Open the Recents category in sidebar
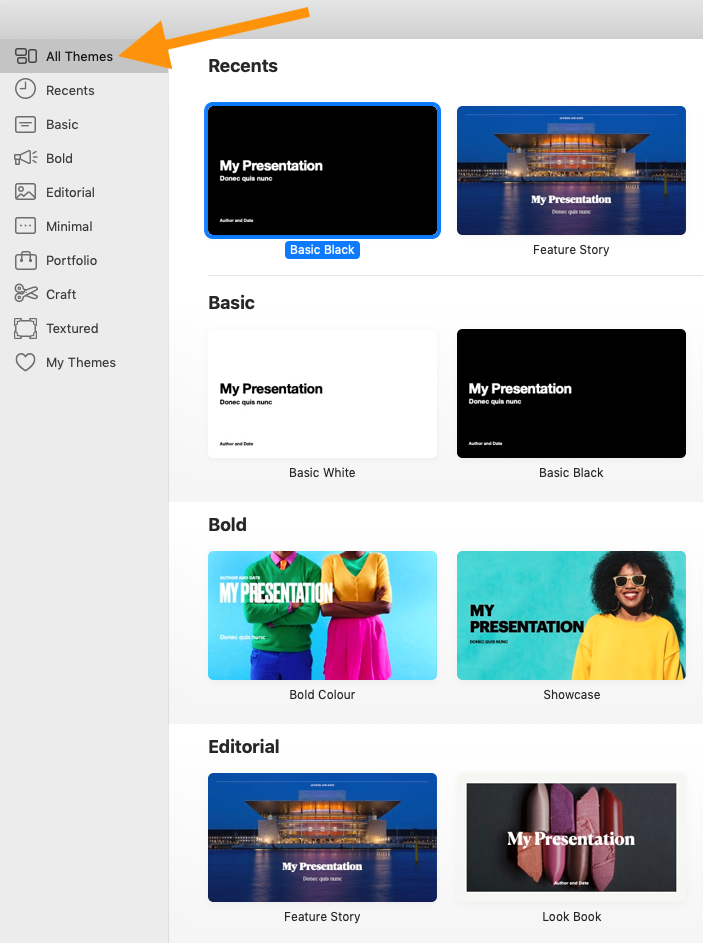This screenshot has height=943, width=703. pyautogui.click(x=70, y=90)
